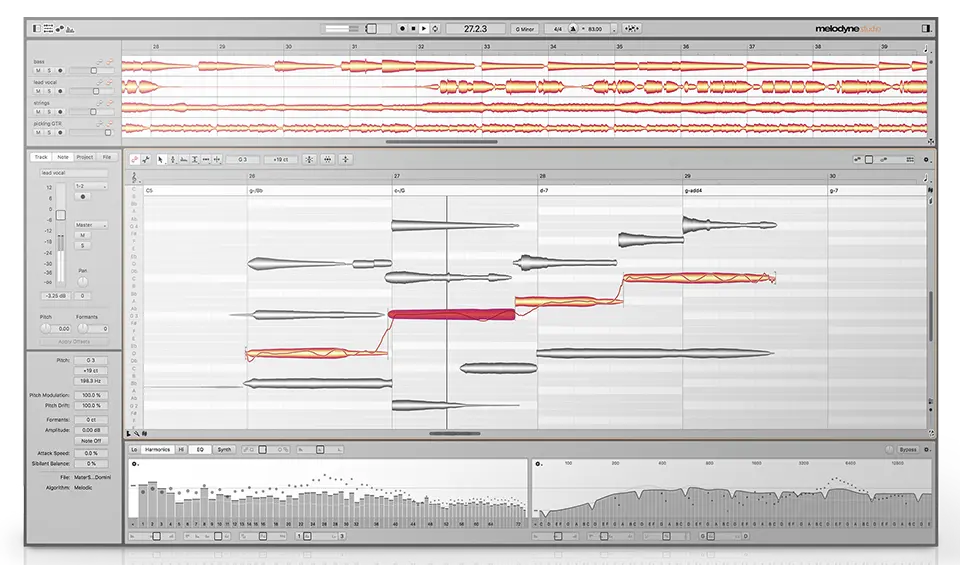The height and width of the screenshot is (565, 960).
Task: Switch to the File tab
Action: [x=107, y=157]
